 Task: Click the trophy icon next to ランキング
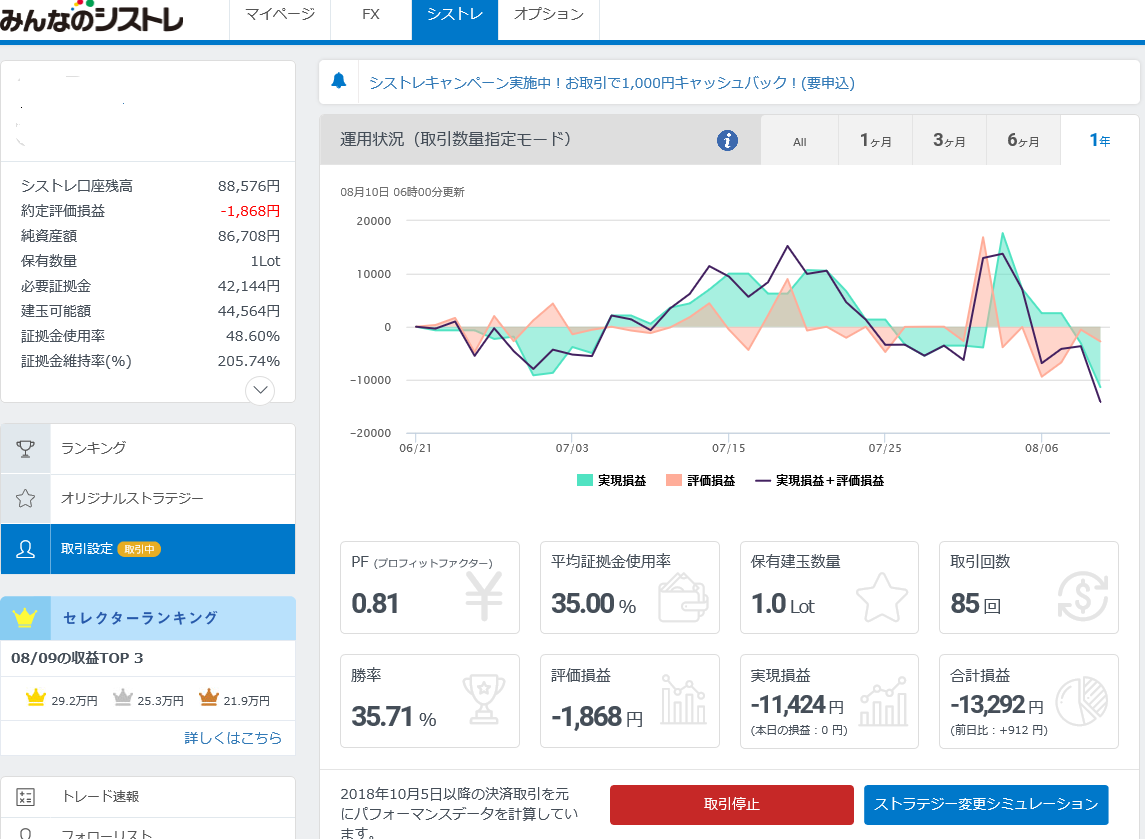(26, 449)
